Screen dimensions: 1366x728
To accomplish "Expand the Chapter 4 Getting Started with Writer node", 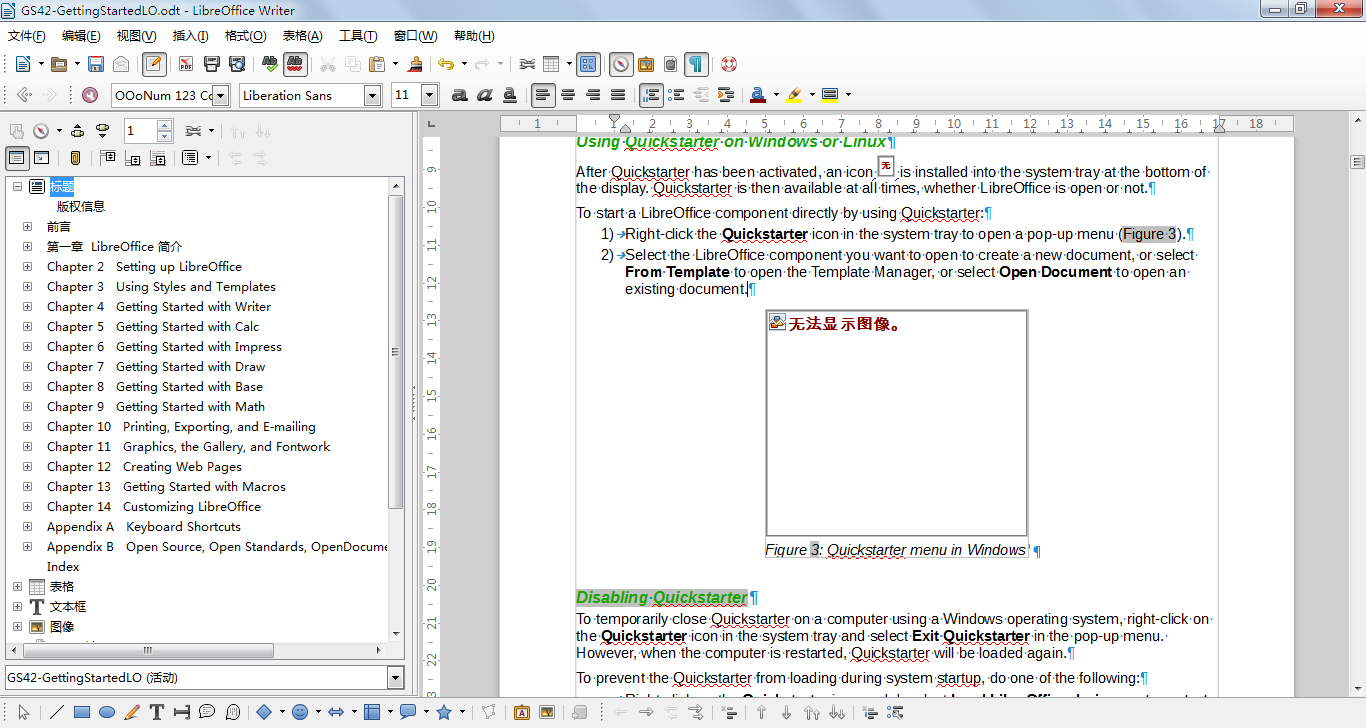I will (28, 307).
